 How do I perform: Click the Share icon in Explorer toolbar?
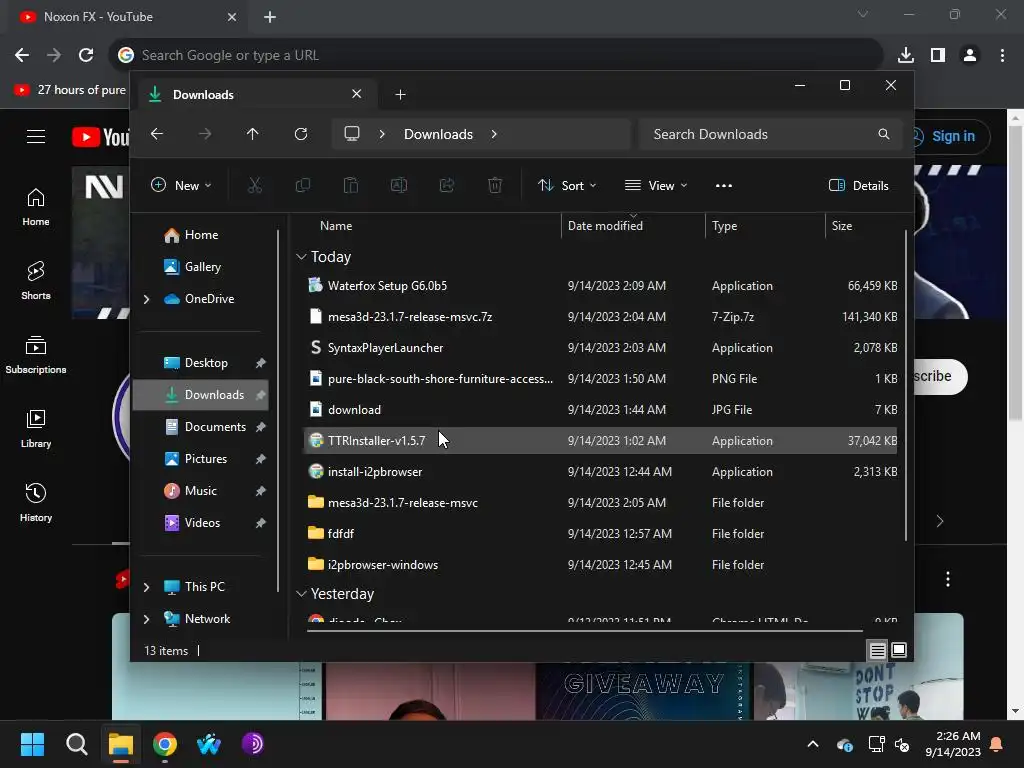tap(447, 185)
